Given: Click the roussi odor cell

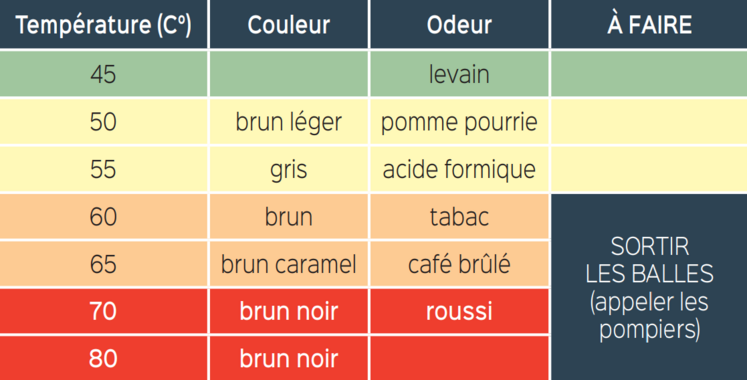Looking at the screenshot, I should tap(459, 311).
